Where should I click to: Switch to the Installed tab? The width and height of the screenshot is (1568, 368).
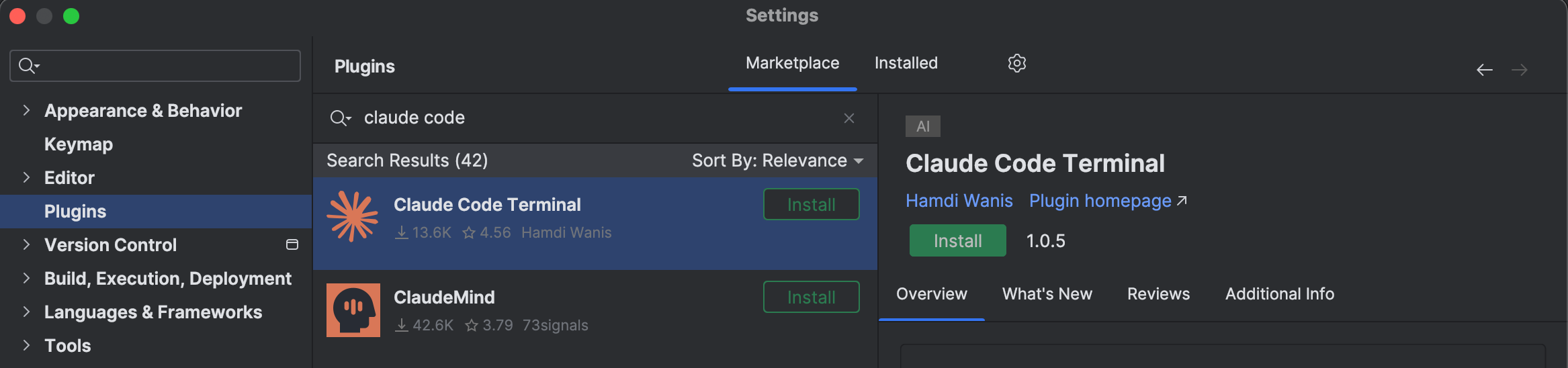[906, 63]
